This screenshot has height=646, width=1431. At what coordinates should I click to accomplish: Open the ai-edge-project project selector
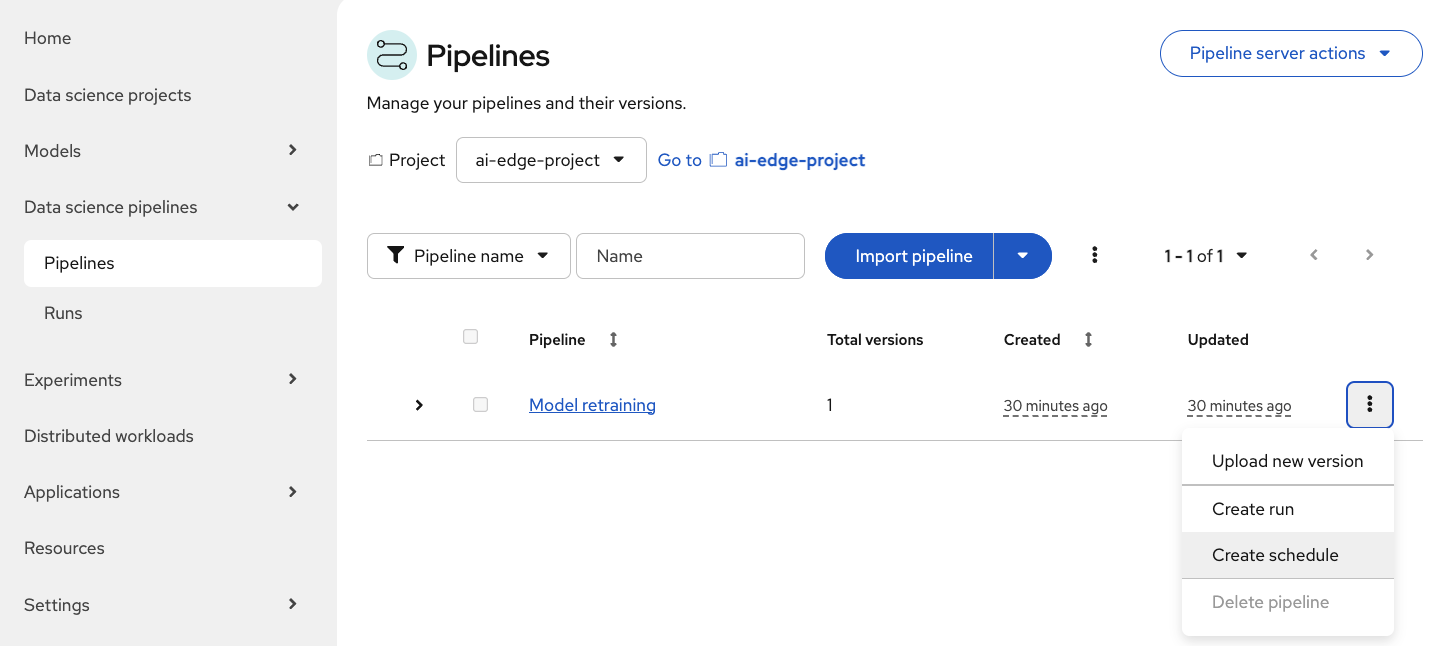551,160
